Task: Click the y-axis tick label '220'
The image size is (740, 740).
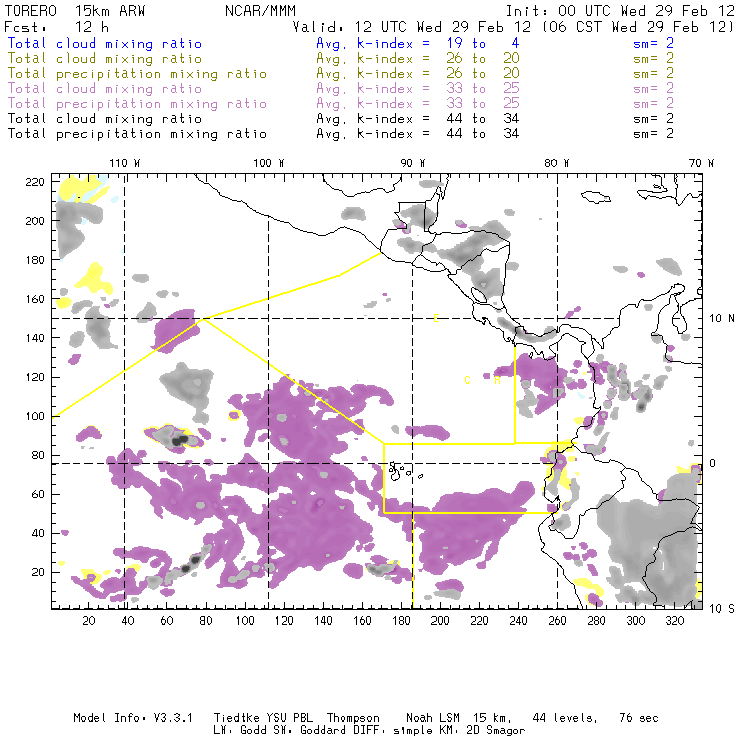Action: point(35,182)
